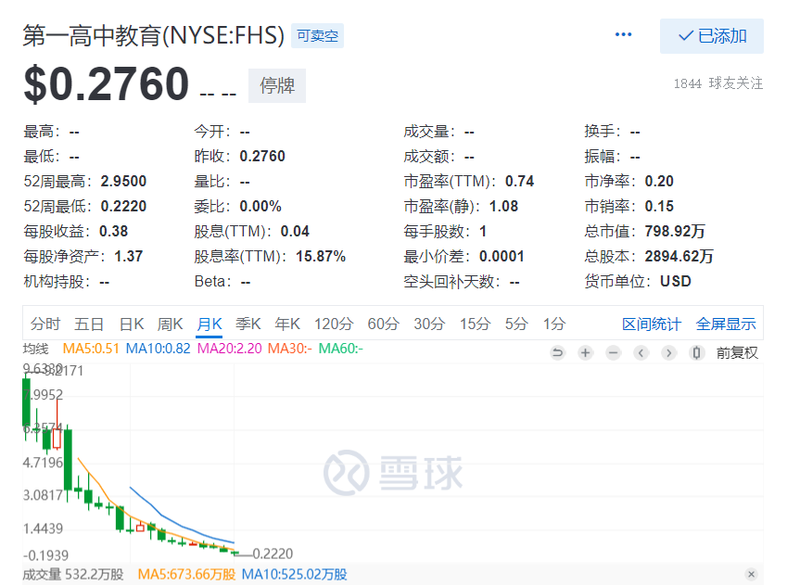Click the volume MA10:525.02万股 label
The height and width of the screenshot is (585, 800).
[x=294, y=575]
